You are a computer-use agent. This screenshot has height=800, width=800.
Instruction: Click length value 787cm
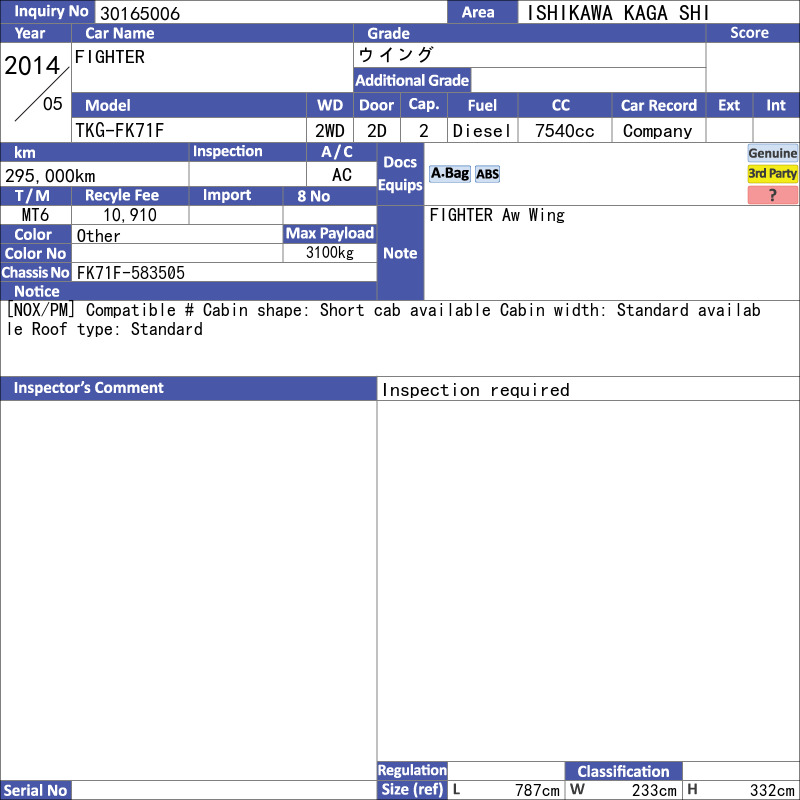pyautogui.click(x=537, y=790)
